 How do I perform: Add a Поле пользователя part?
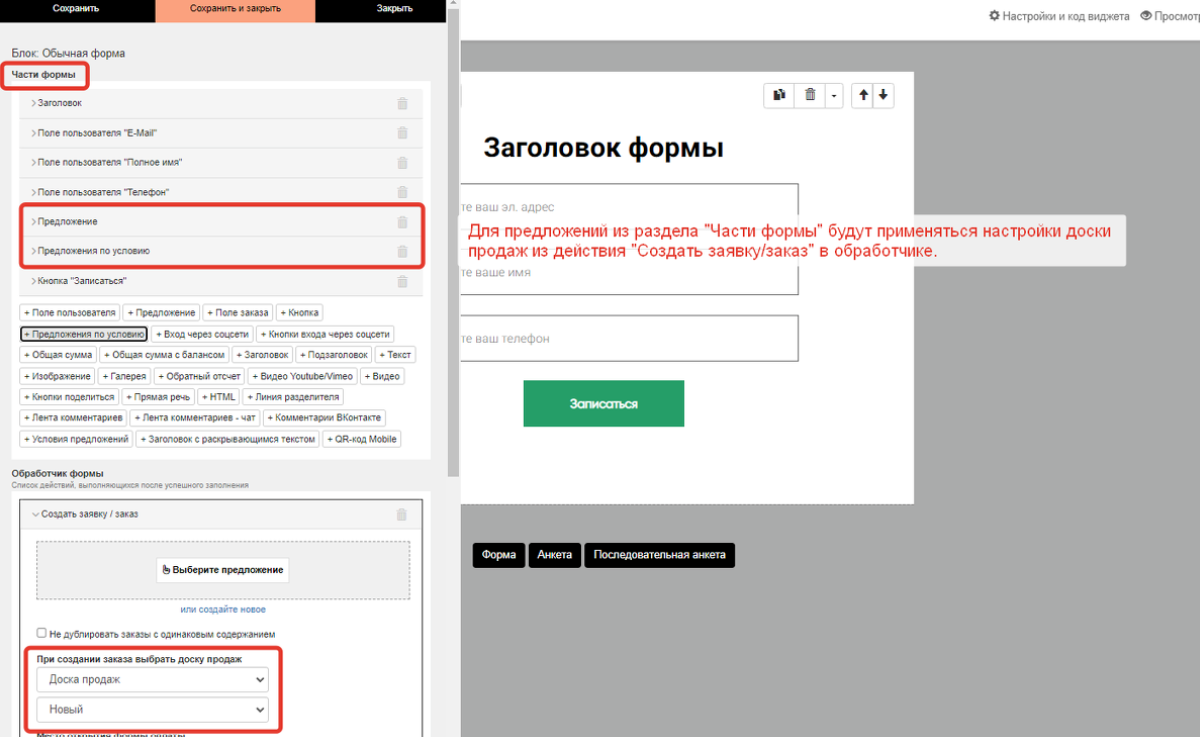point(71,313)
